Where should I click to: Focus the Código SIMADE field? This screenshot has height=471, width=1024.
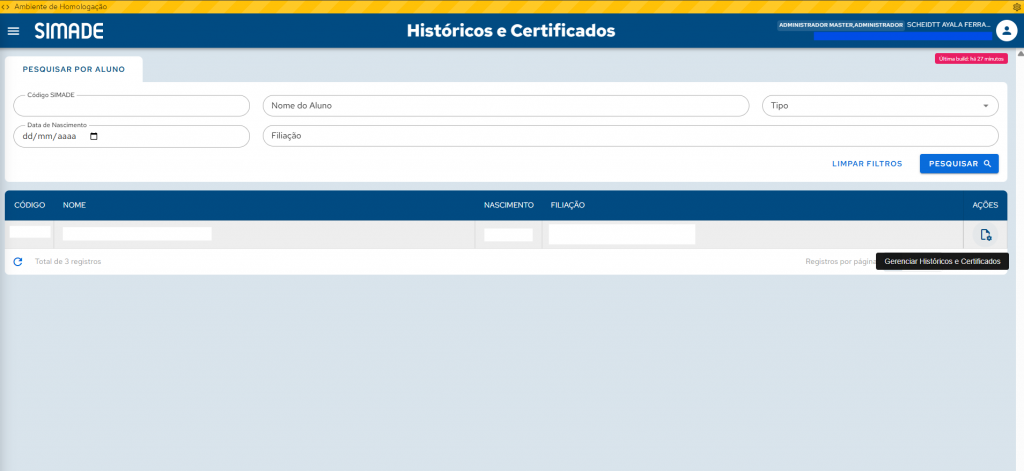coord(131,106)
